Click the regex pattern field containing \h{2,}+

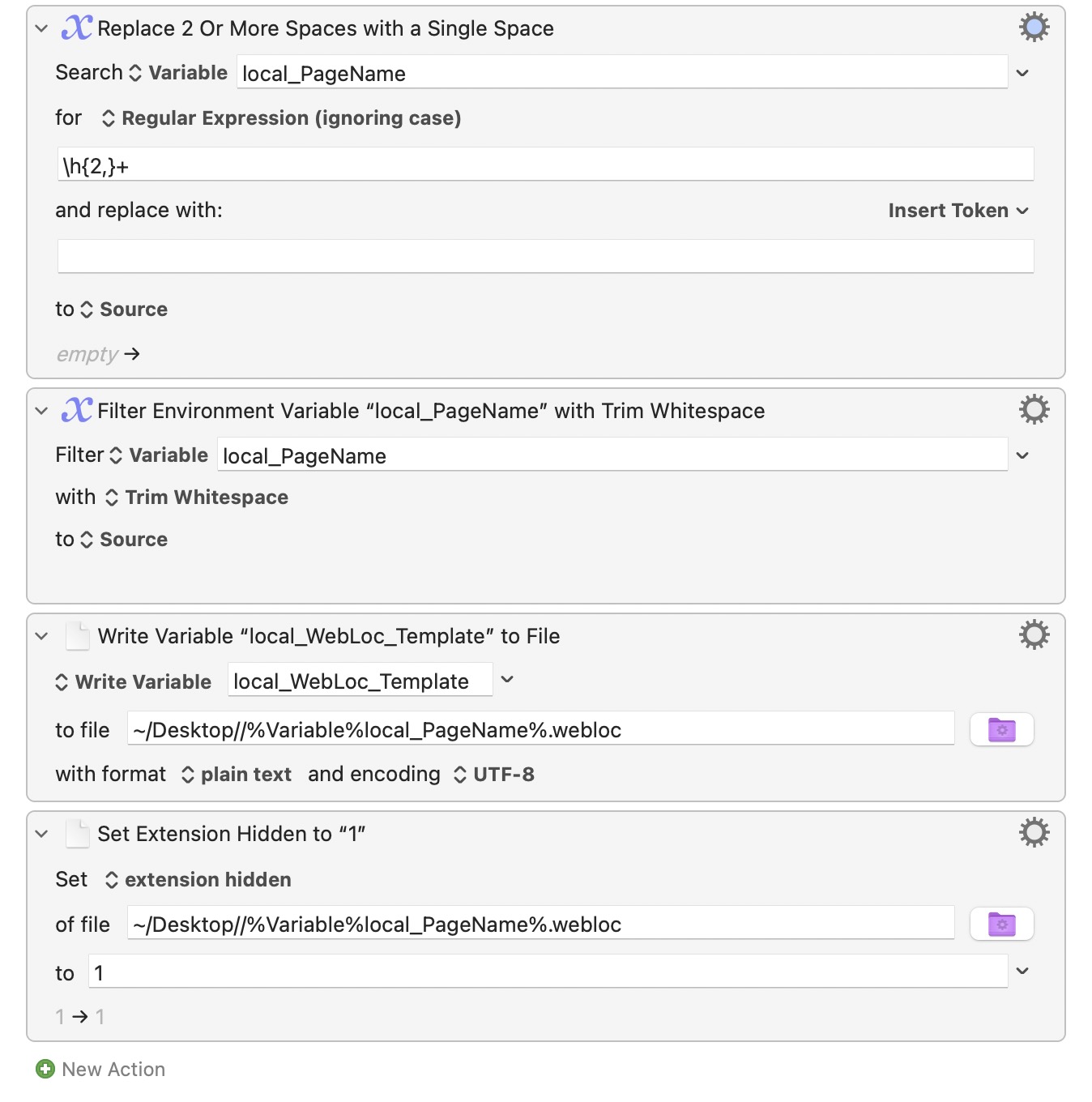pos(545,165)
